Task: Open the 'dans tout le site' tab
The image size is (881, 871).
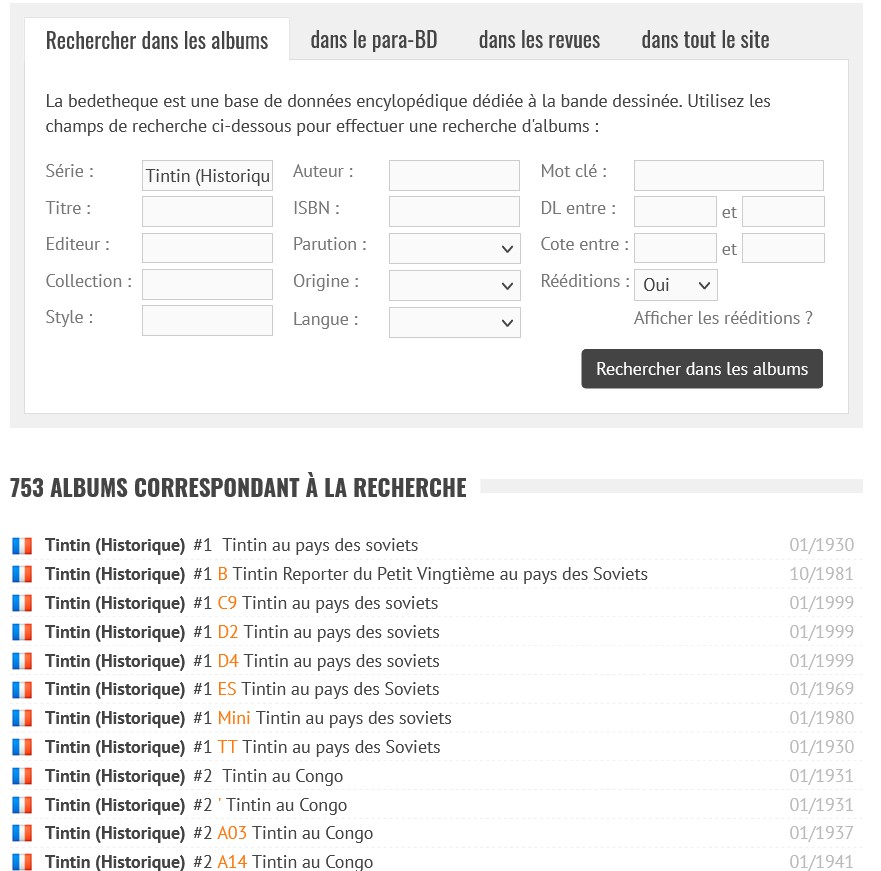Action: (705, 40)
